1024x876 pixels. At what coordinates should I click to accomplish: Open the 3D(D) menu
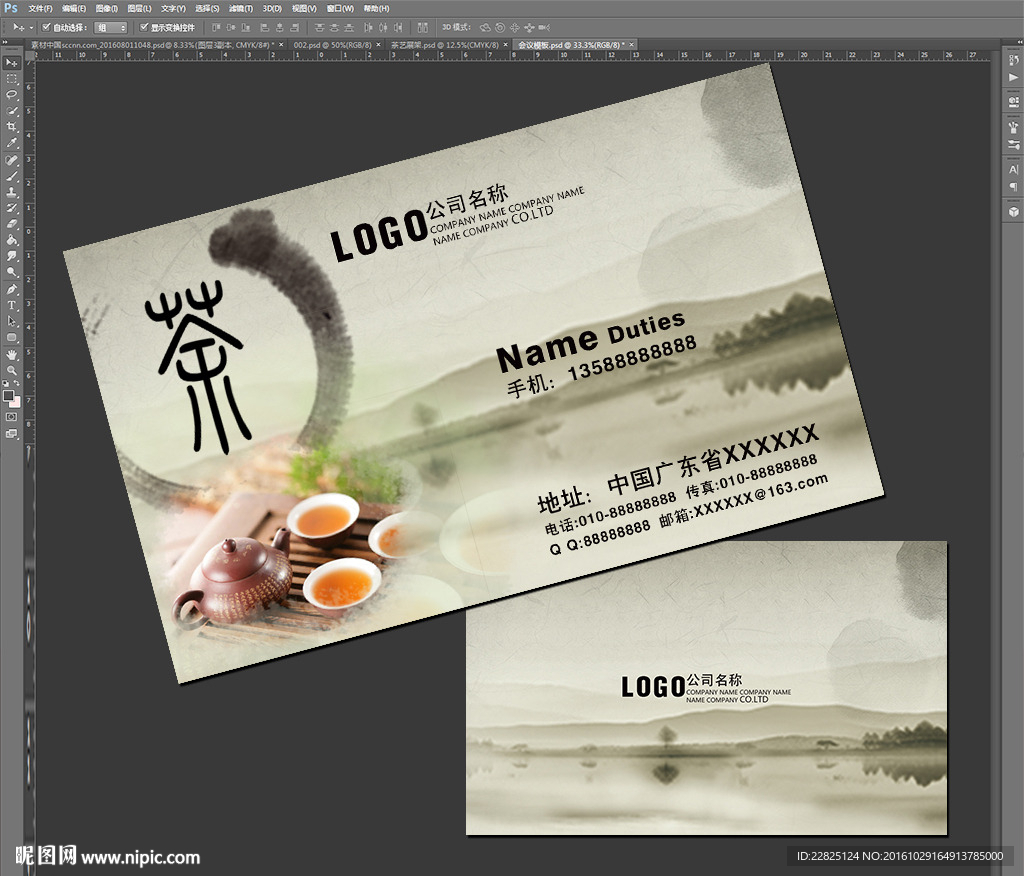272,8
